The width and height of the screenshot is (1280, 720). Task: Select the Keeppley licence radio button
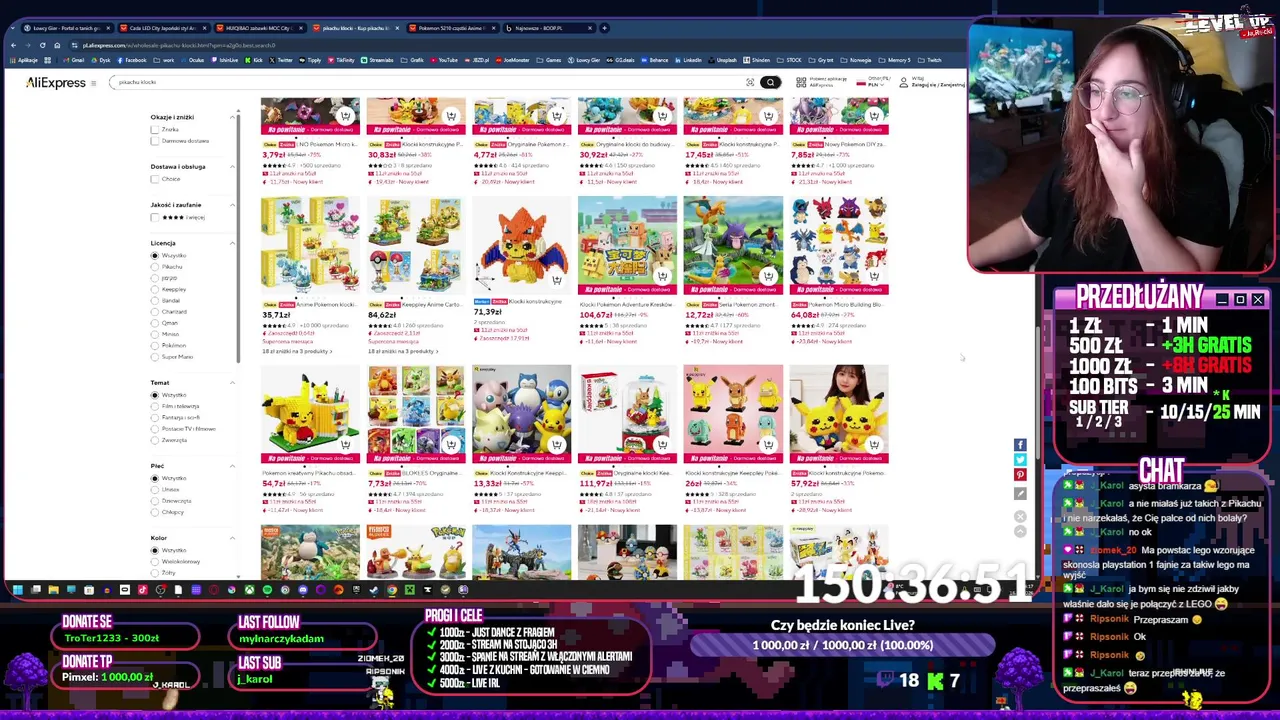pyautogui.click(x=155, y=289)
